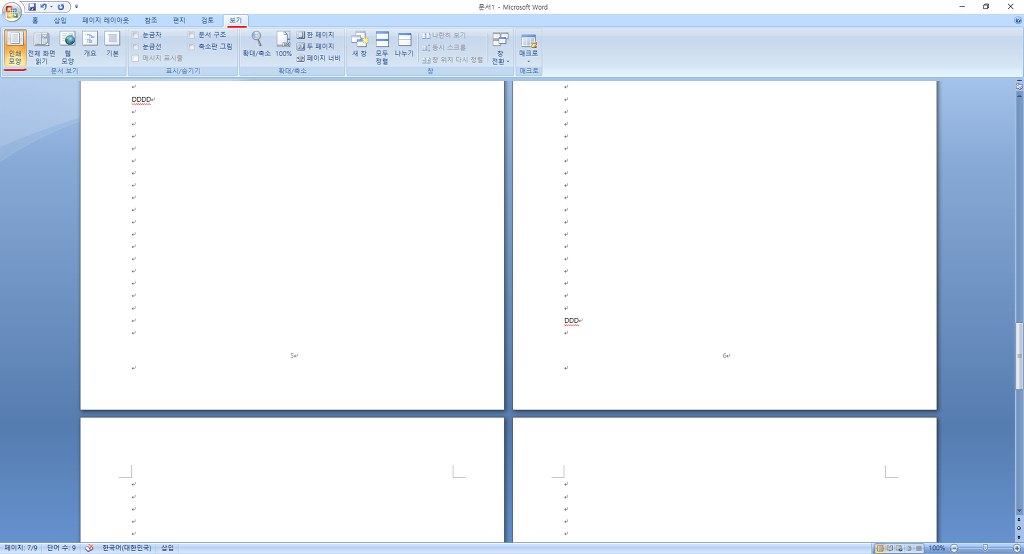Click page number 5 in the footer

pos(292,356)
